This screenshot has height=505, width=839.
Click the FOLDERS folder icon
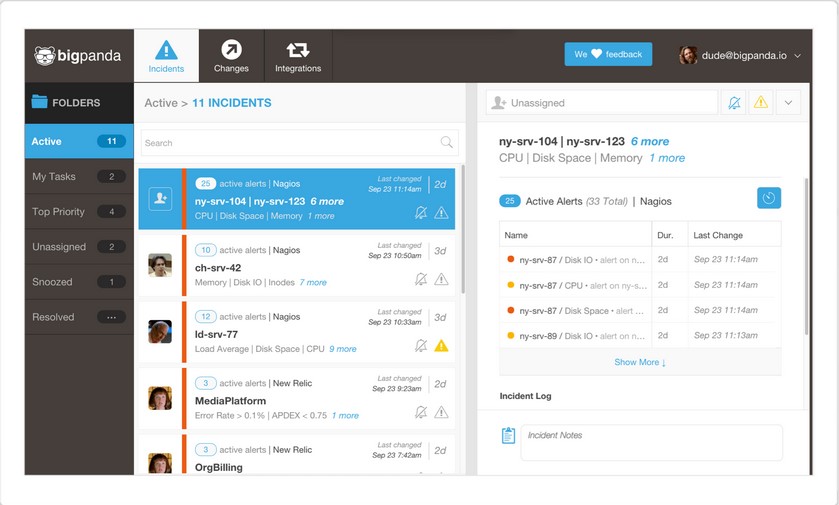click(x=40, y=102)
